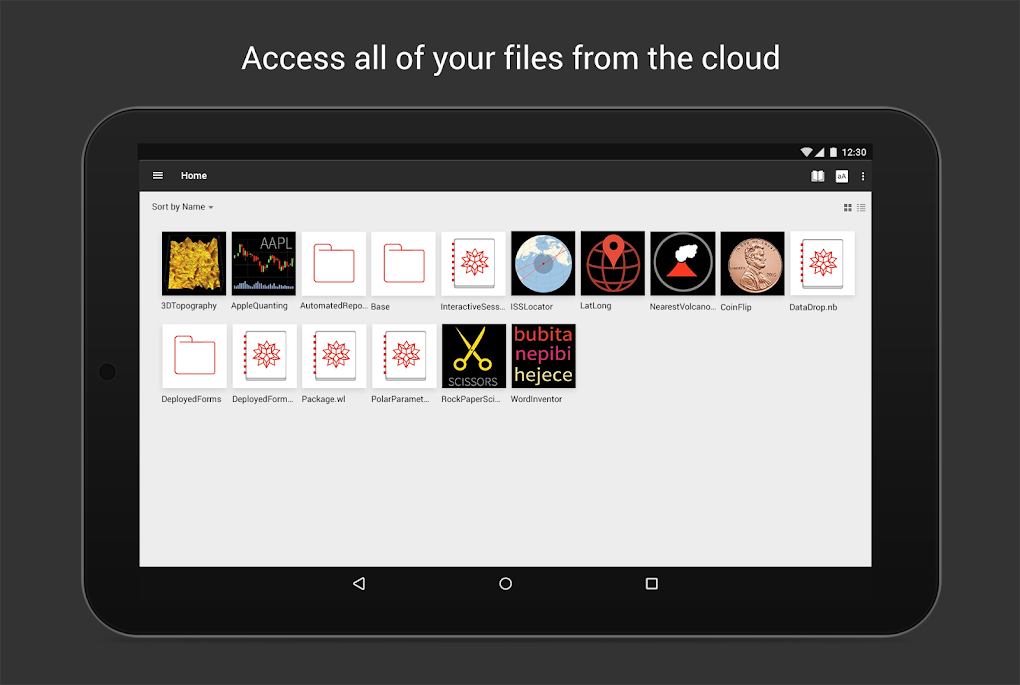Tap the Android Recents square button
1020x685 pixels.
point(651,583)
